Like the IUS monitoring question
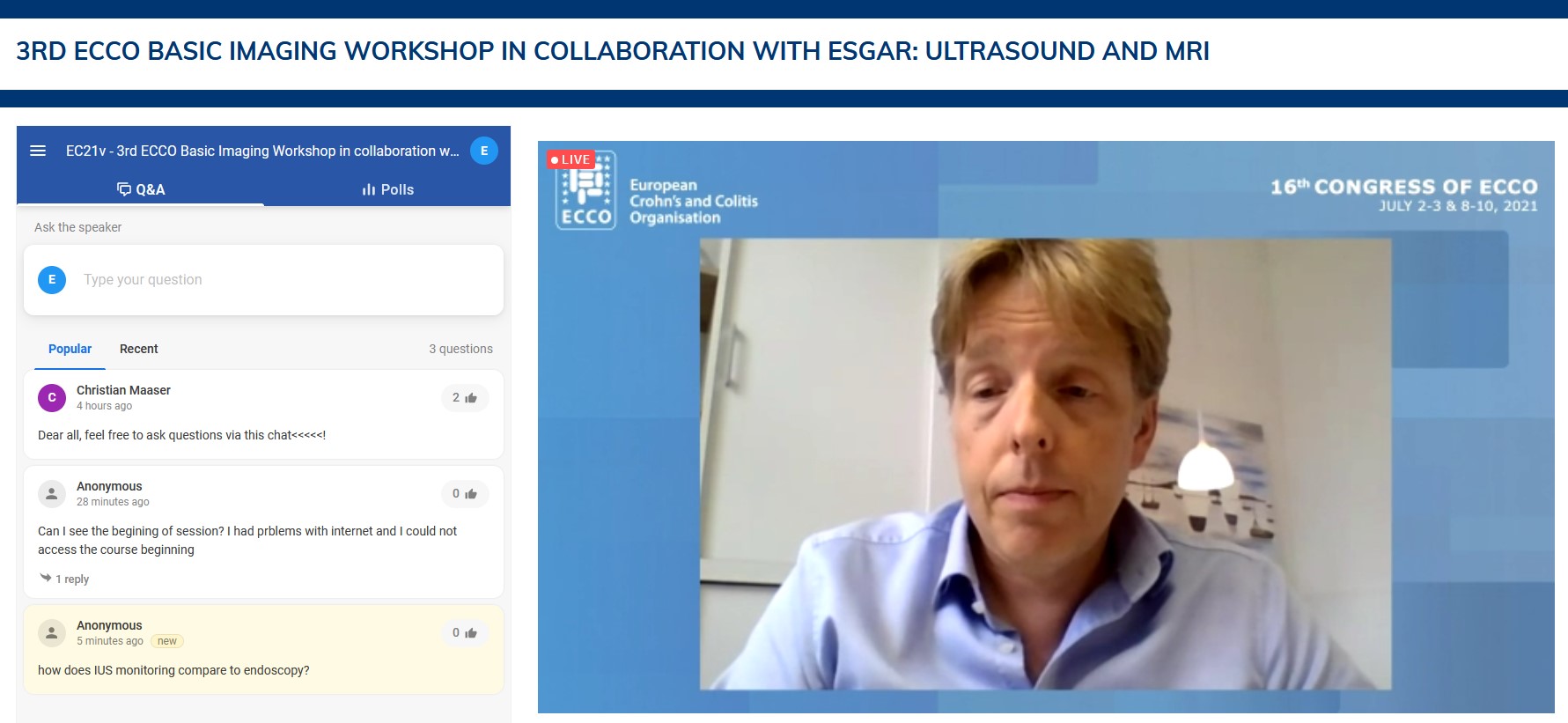Image resolution: width=1568 pixels, height=723 pixels. 465,633
